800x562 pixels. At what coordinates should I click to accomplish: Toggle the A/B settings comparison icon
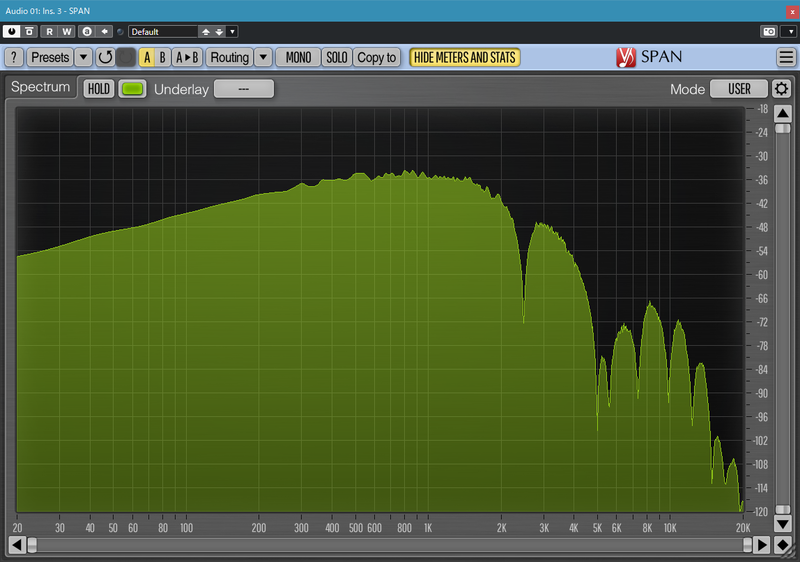coord(87,32)
